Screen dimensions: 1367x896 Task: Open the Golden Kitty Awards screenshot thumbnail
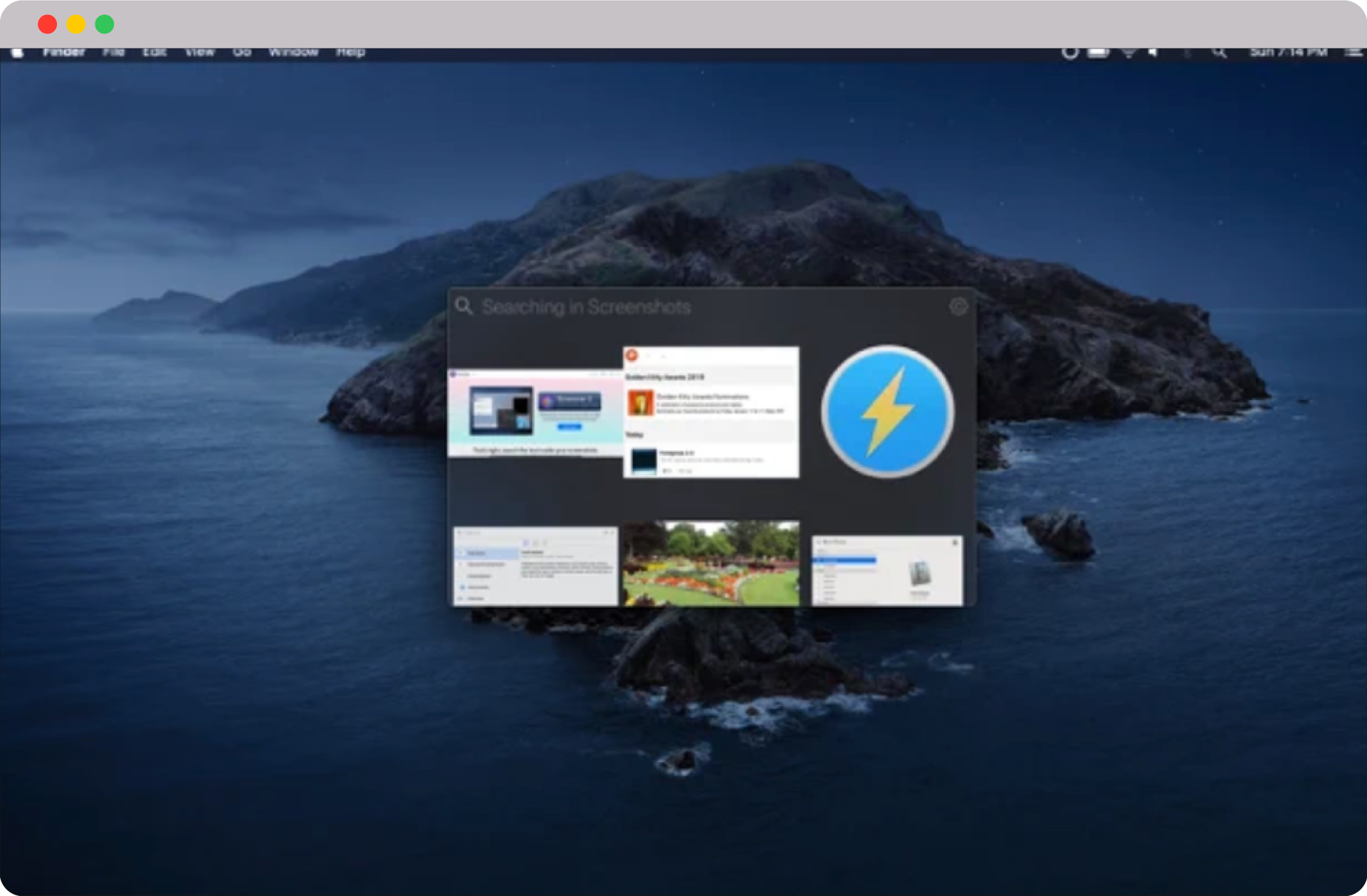click(x=711, y=412)
